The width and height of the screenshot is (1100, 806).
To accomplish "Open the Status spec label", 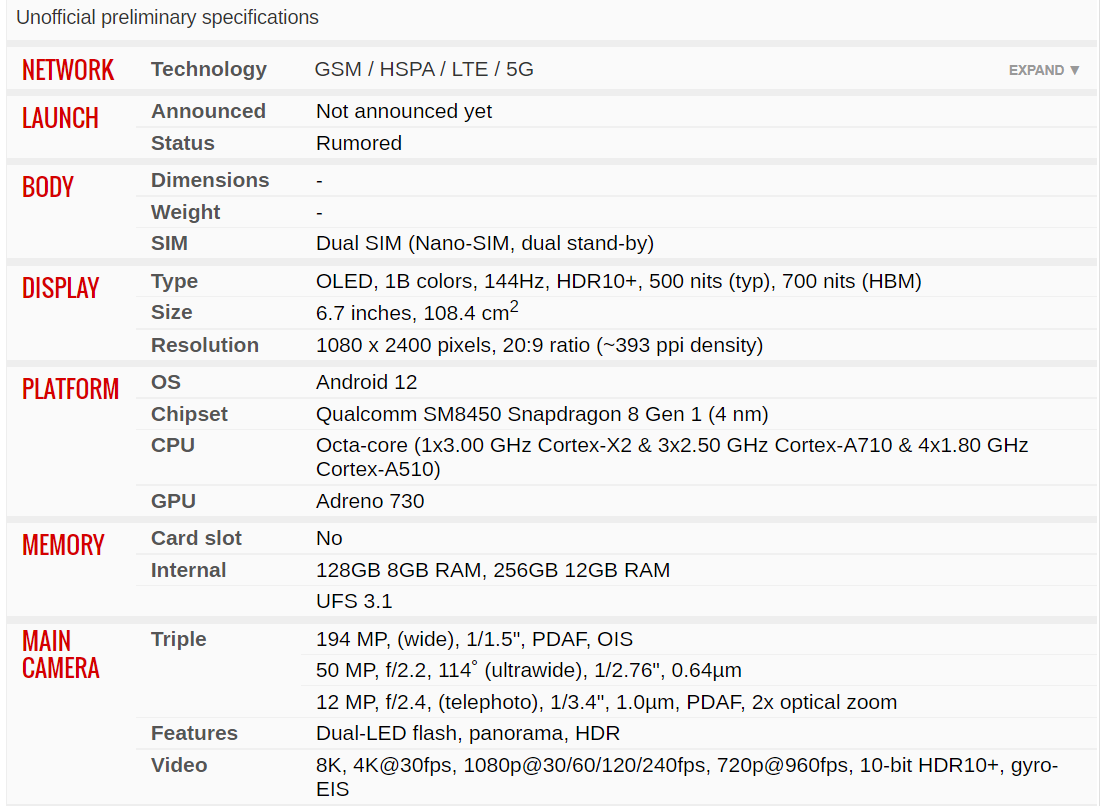I will [183, 143].
